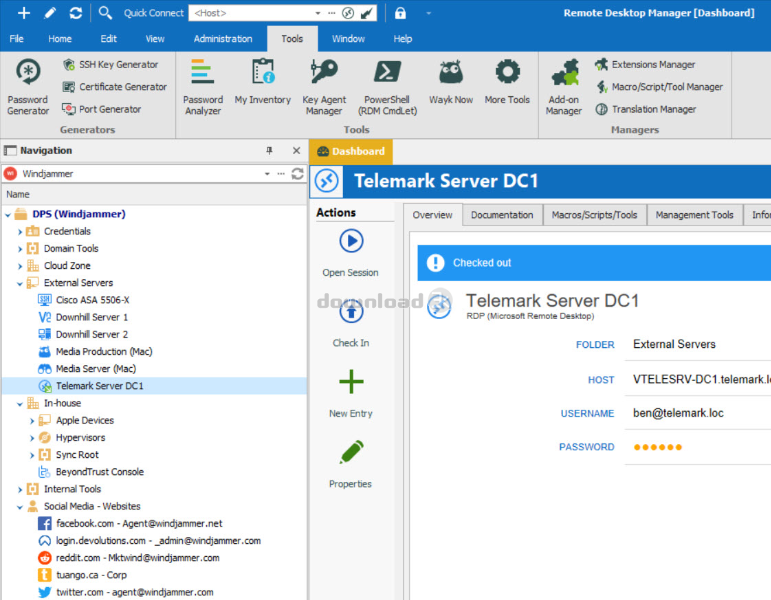Open Key Agent Manager
This screenshot has height=600, width=771.
324,87
